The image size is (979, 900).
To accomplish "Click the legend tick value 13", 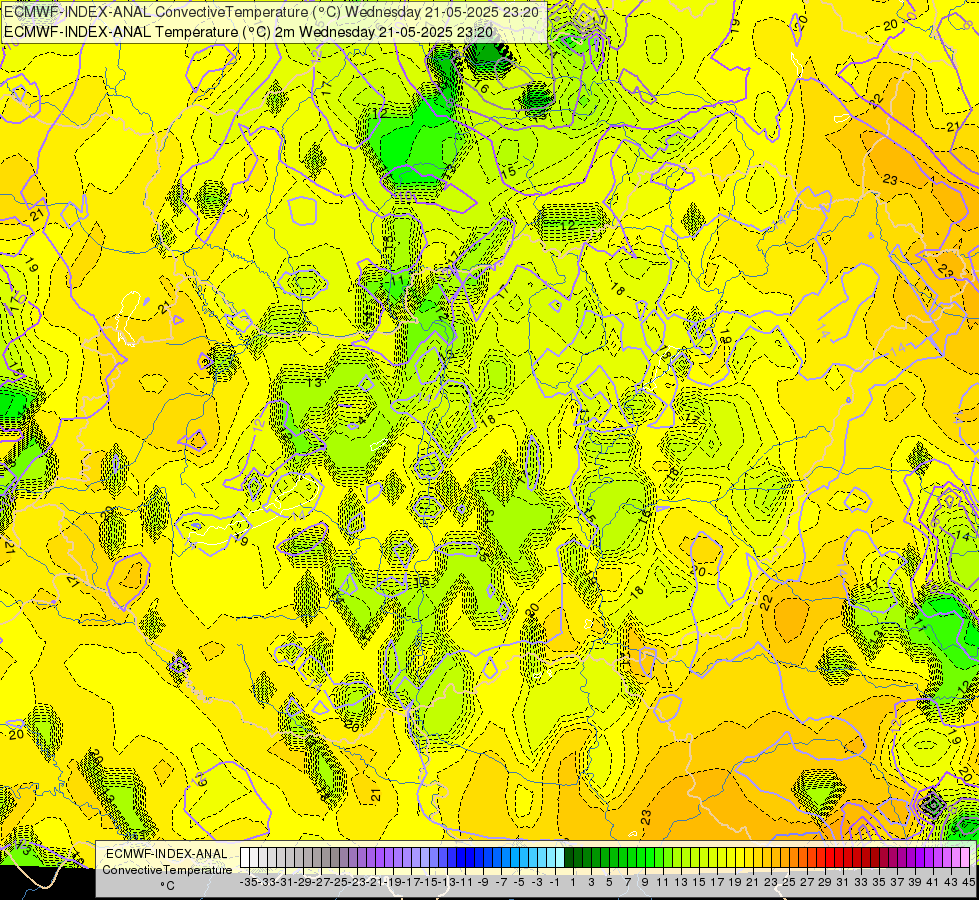I will point(681,883).
